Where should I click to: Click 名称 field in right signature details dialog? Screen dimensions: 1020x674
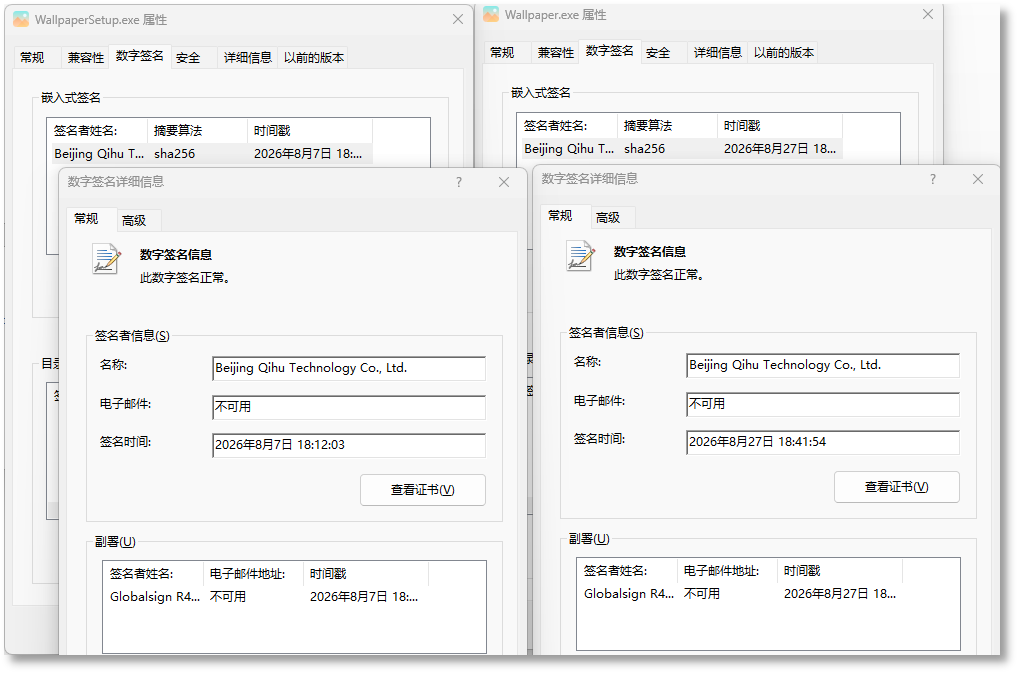[x=823, y=365]
